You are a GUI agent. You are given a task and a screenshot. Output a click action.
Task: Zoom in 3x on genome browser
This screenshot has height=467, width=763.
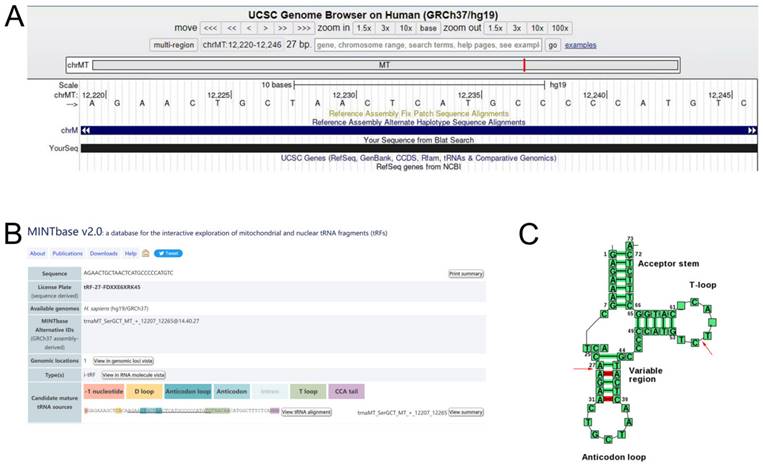385,28
